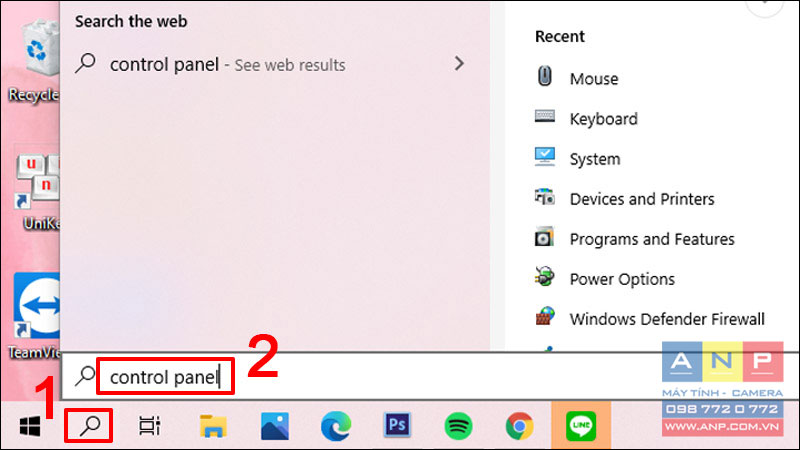Viewport: 800px width, 450px height.
Task: Open Task View from the taskbar
Action: tap(149, 426)
